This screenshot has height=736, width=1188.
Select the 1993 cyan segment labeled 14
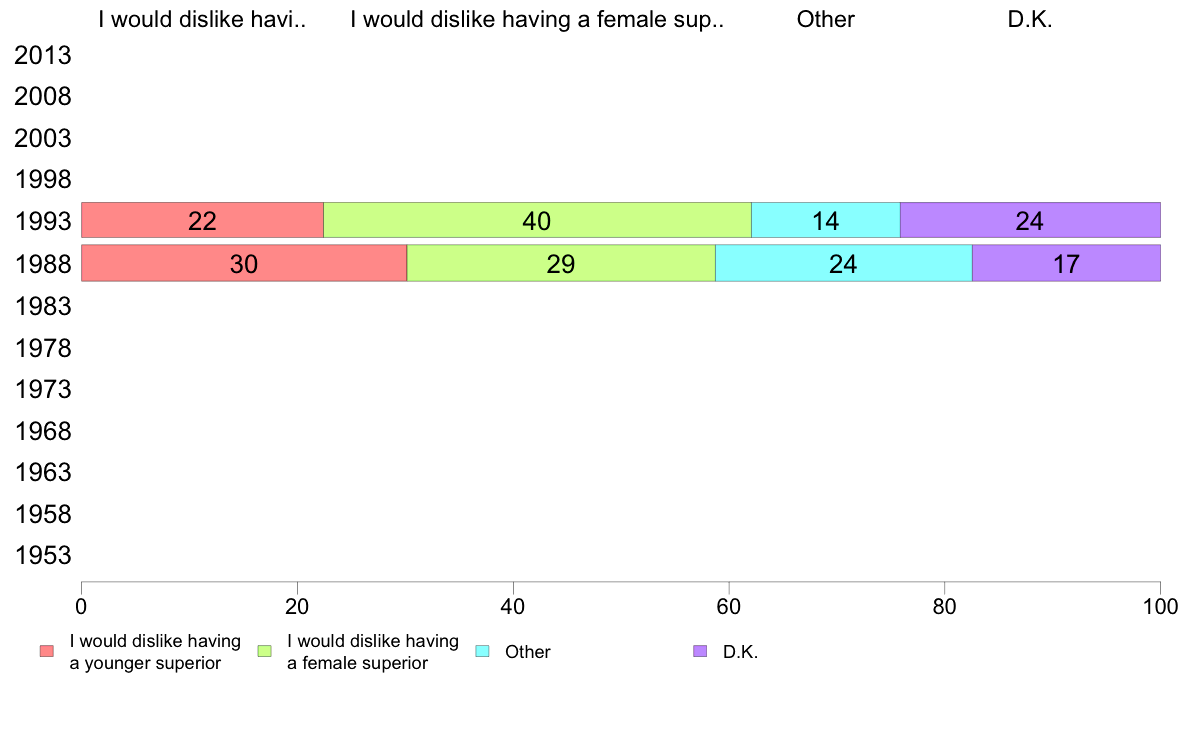pyautogui.click(x=826, y=221)
